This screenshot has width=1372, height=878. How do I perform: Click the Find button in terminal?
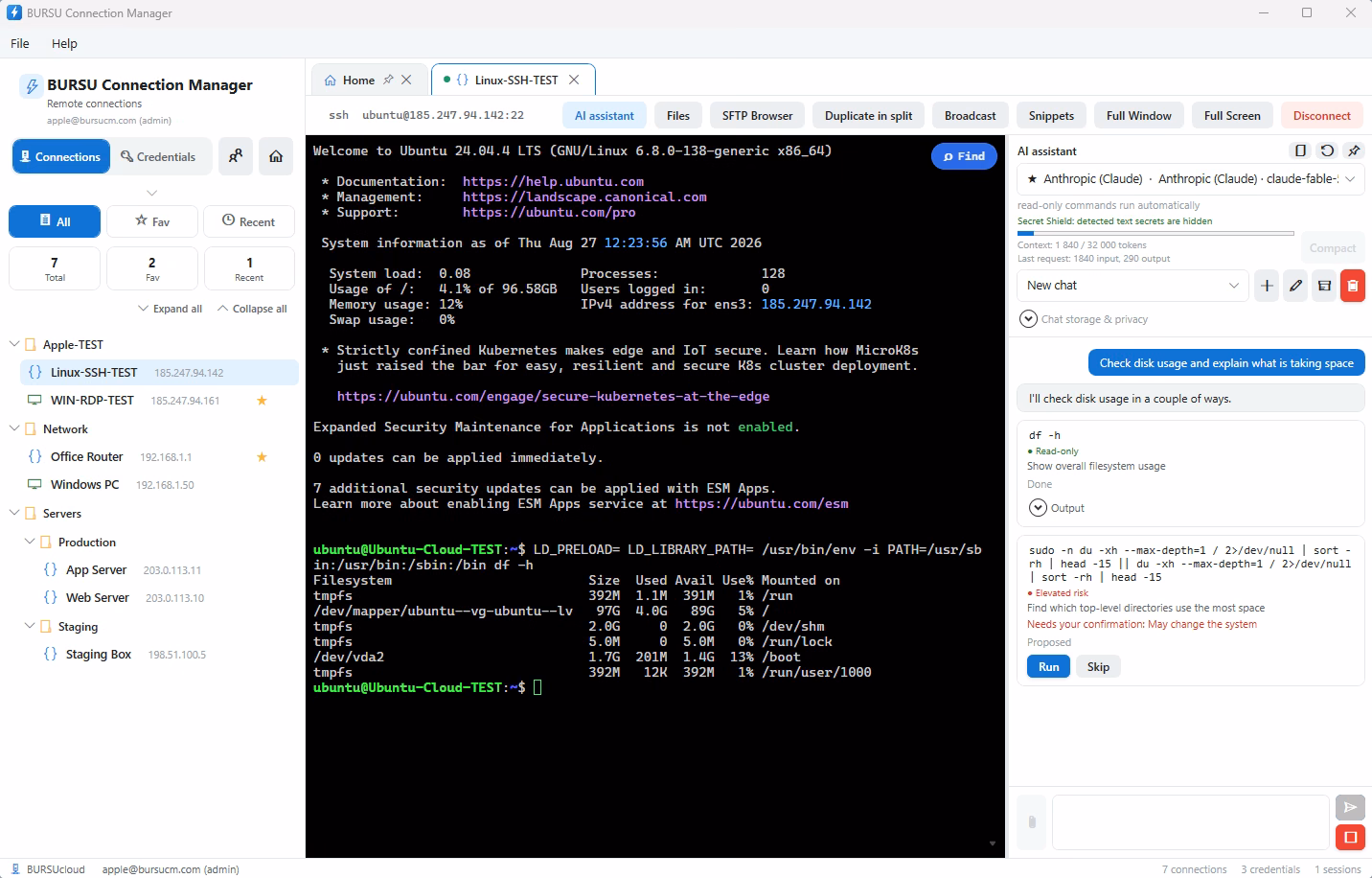pyautogui.click(x=964, y=156)
